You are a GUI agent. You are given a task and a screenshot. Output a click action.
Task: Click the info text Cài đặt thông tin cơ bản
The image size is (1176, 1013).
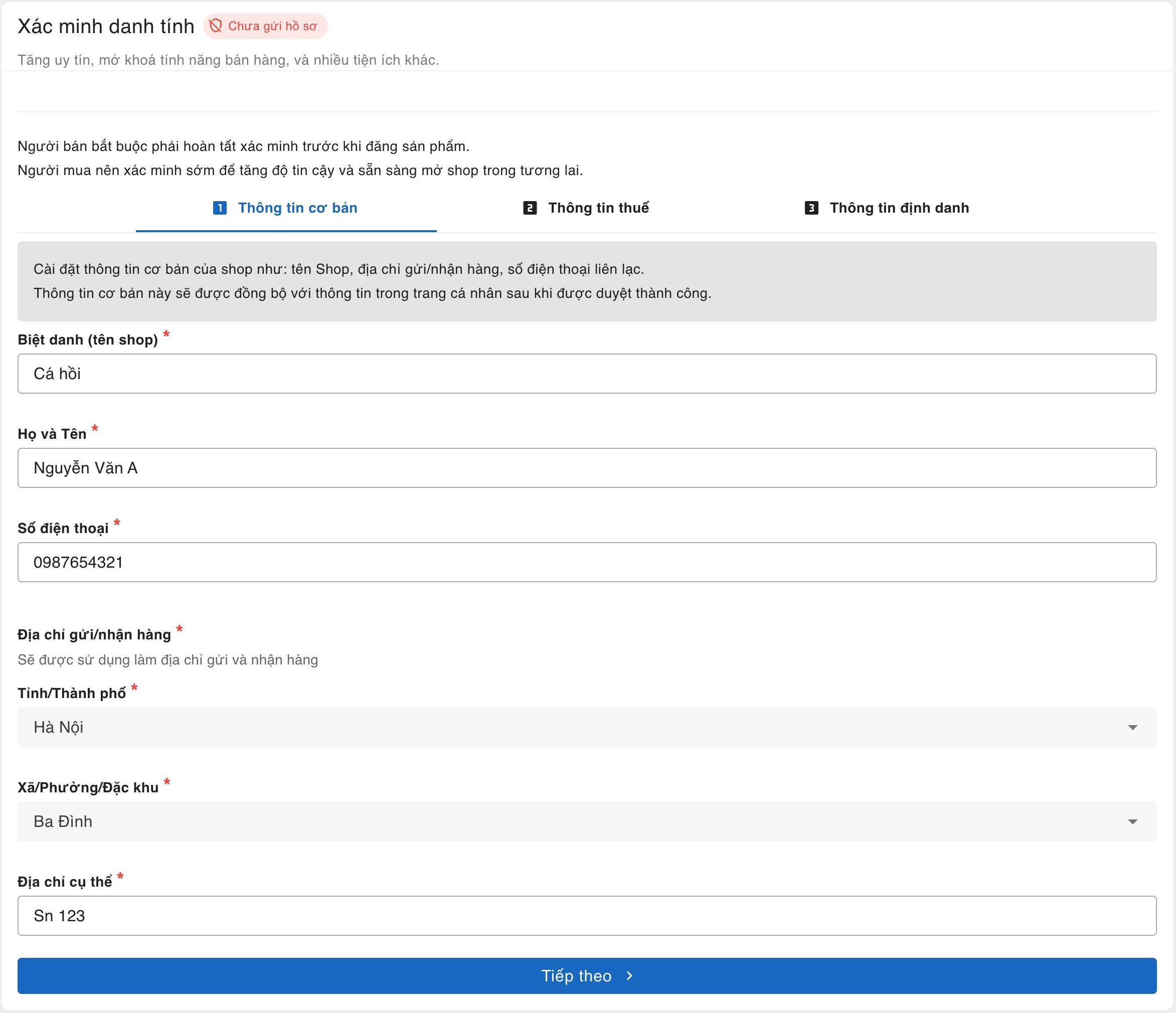pyautogui.click(x=339, y=269)
